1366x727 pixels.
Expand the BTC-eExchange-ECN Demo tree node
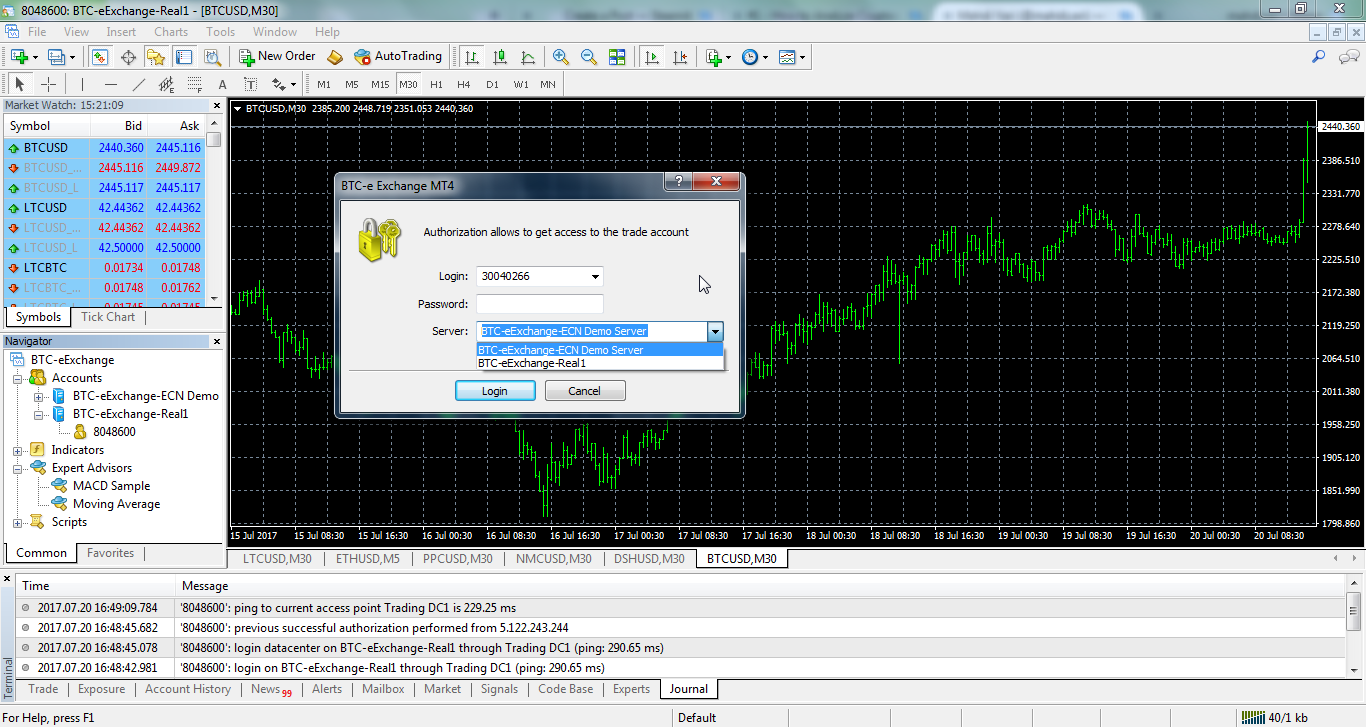[x=39, y=396]
